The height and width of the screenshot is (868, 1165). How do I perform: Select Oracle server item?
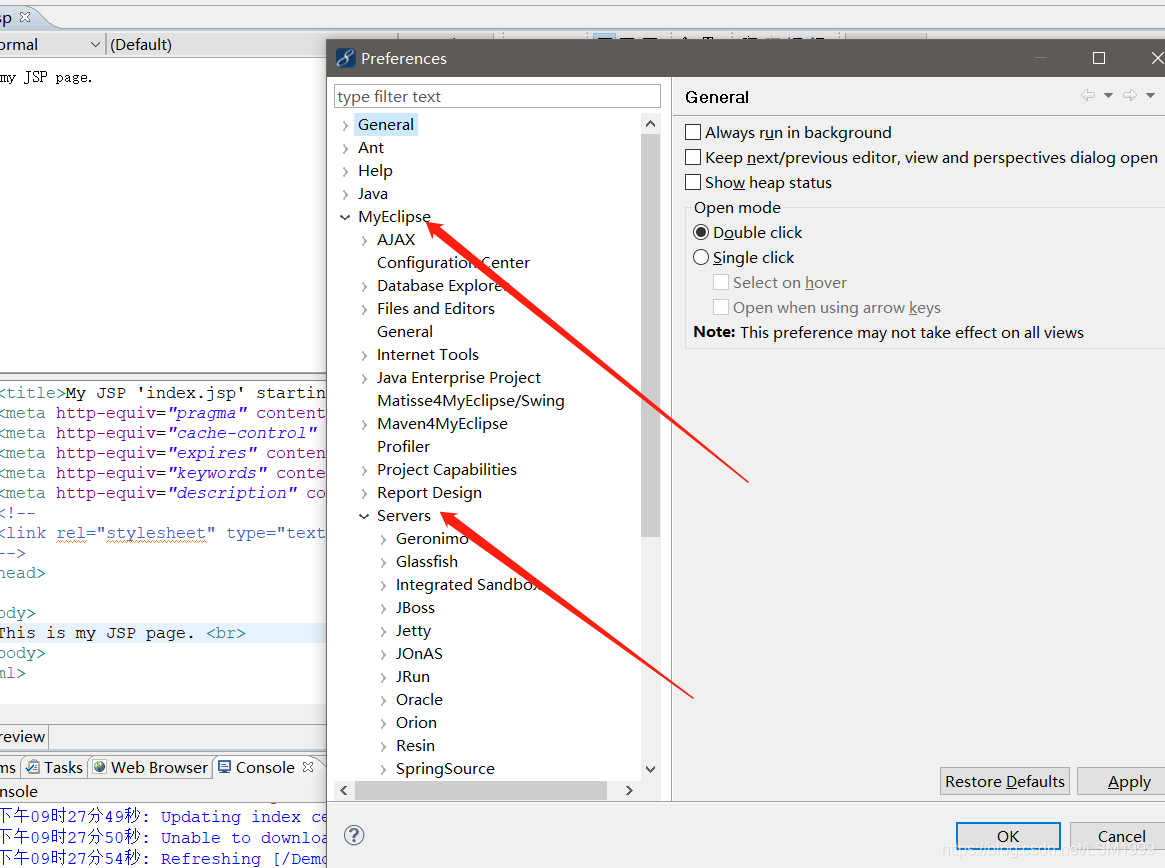tap(419, 700)
